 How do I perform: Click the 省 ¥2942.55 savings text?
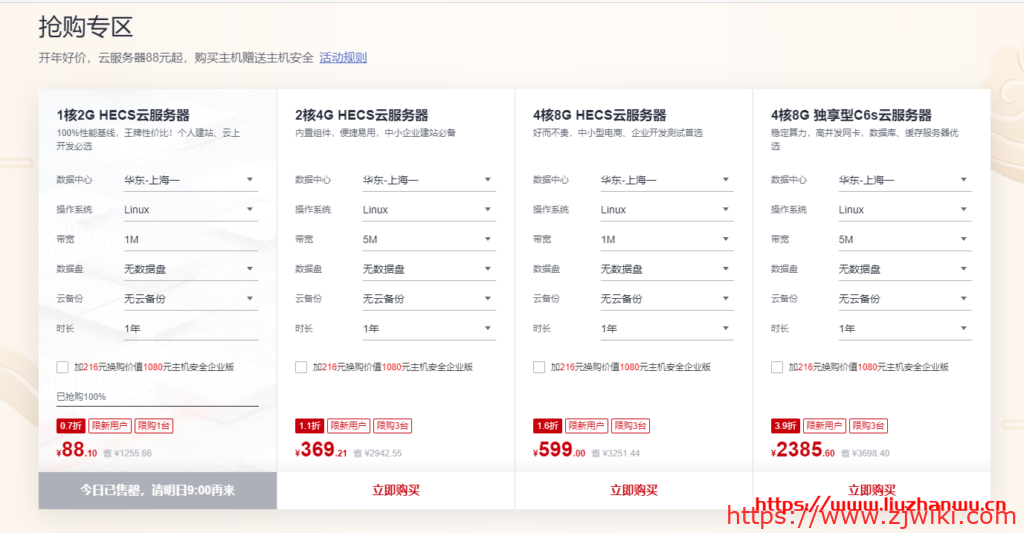click(377, 453)
